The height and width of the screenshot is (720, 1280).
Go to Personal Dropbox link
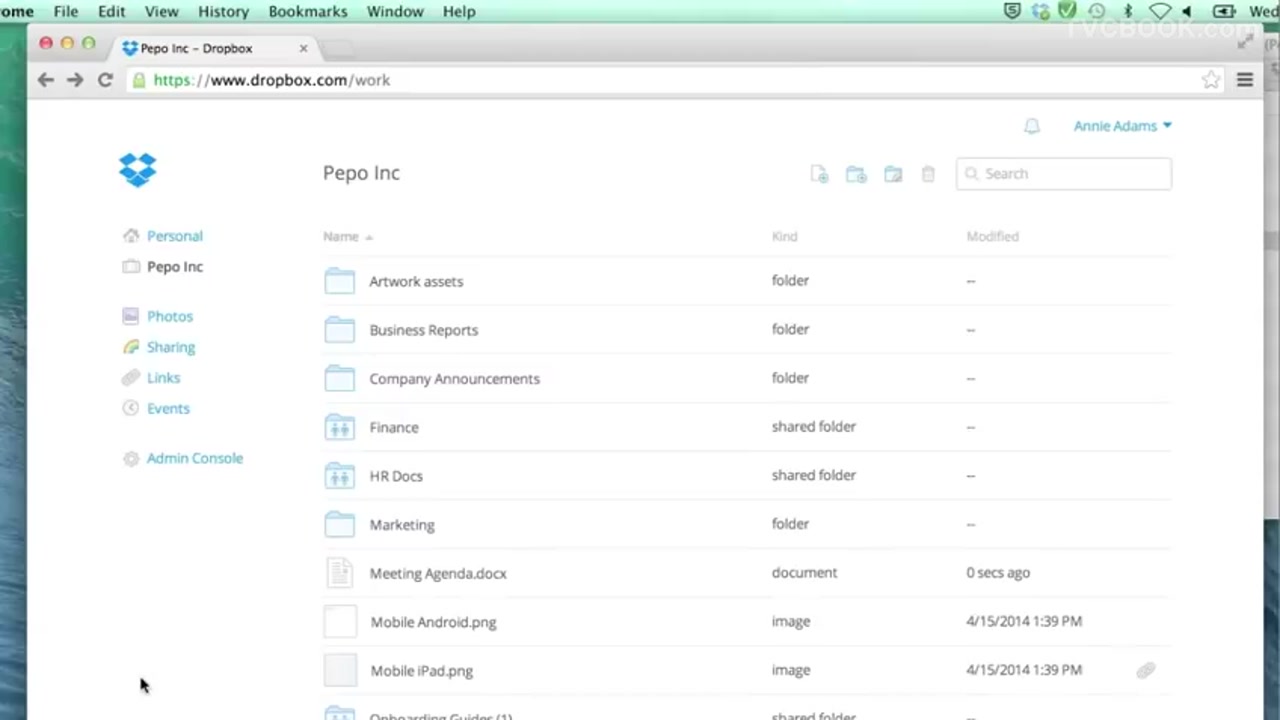click(x=174, y=236)
